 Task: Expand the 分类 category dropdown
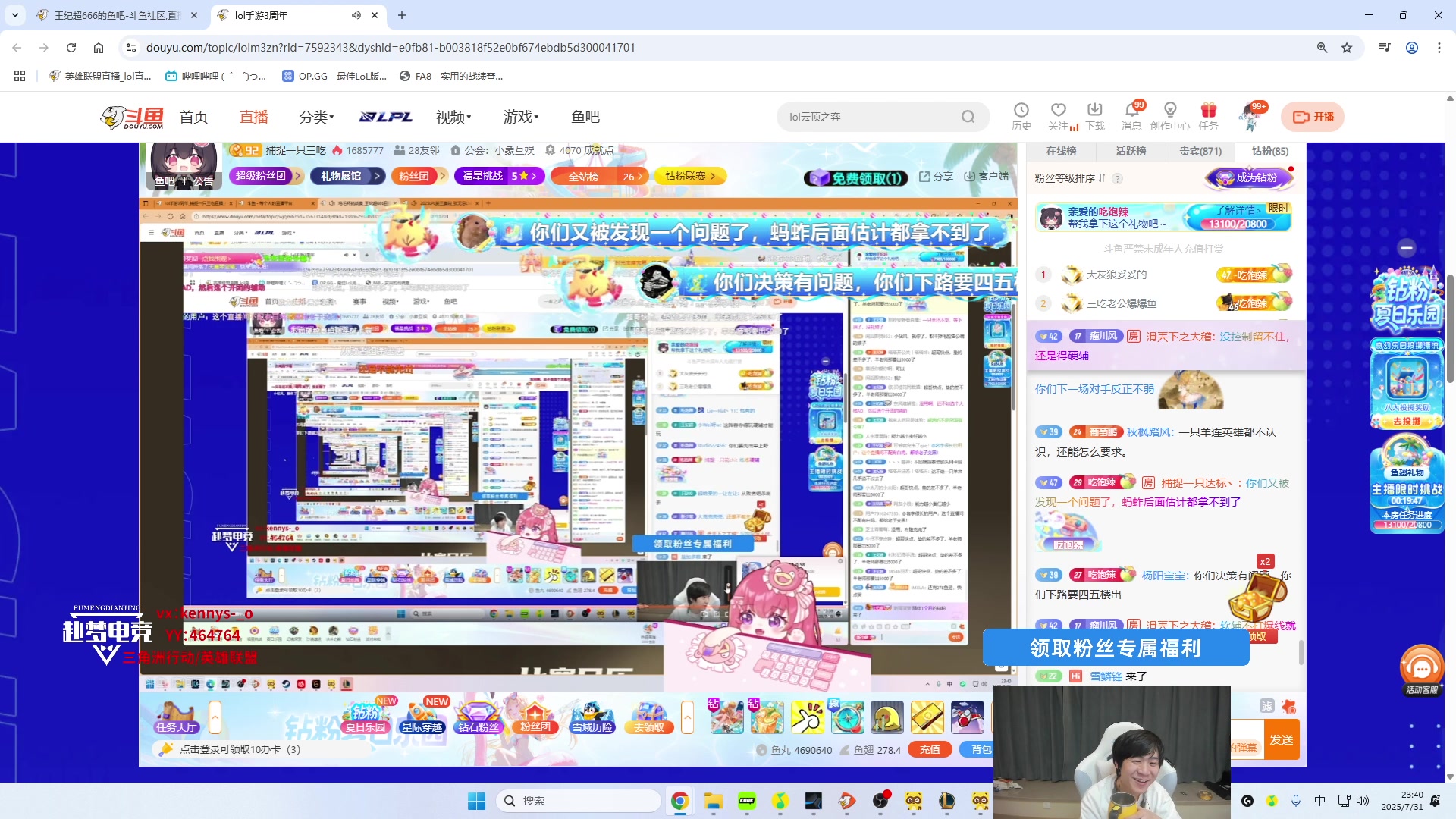[x=316, y=117]
